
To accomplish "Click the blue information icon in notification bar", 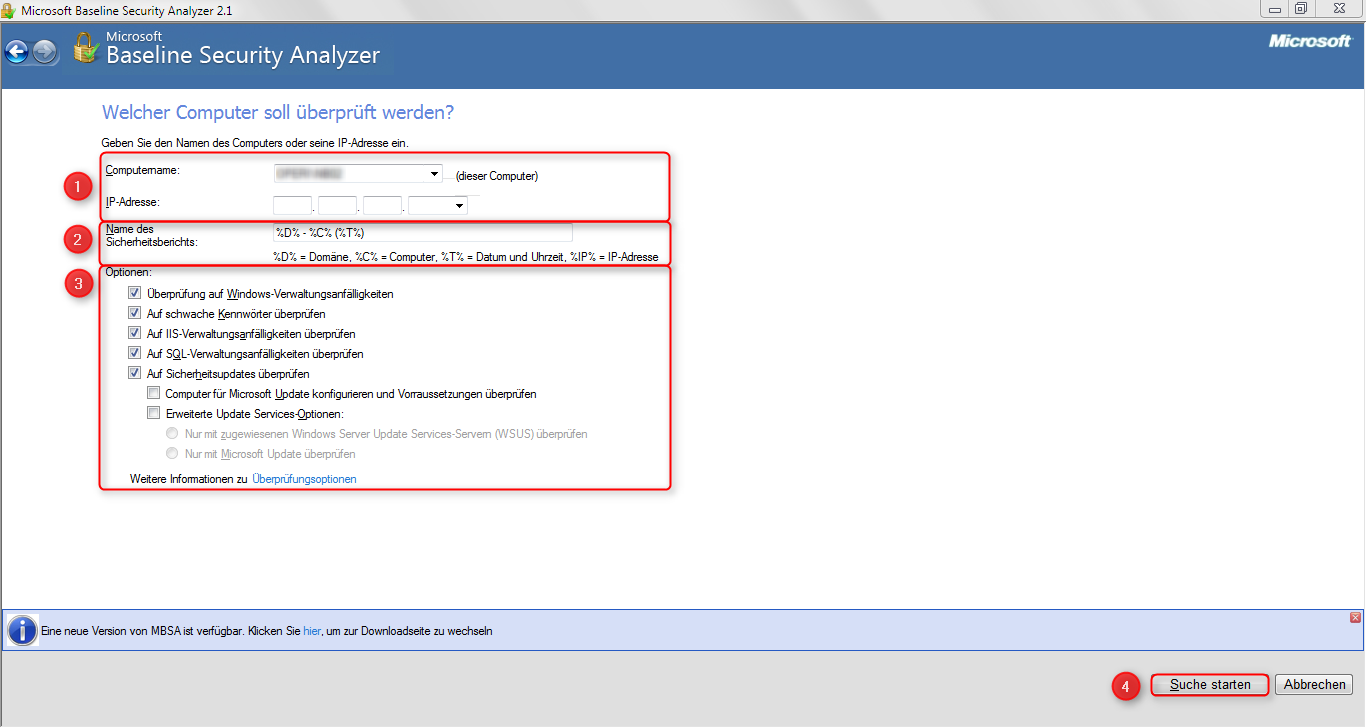I will [x=22, y=631].
